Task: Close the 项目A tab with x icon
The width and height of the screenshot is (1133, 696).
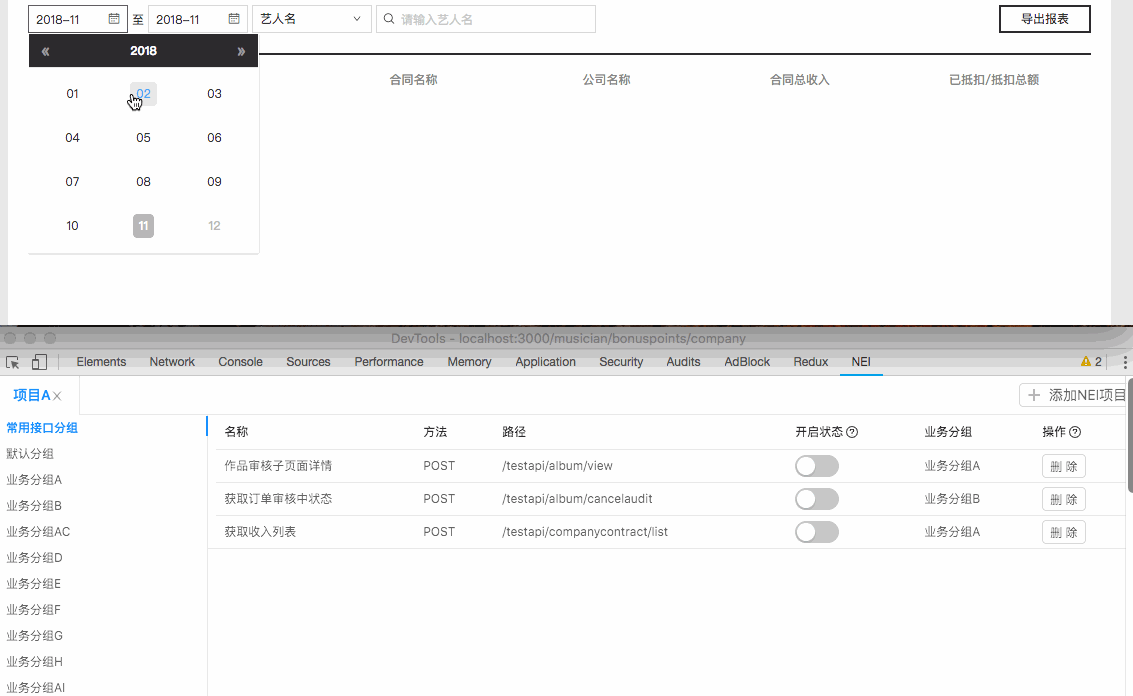Action: tap(58, 396)
